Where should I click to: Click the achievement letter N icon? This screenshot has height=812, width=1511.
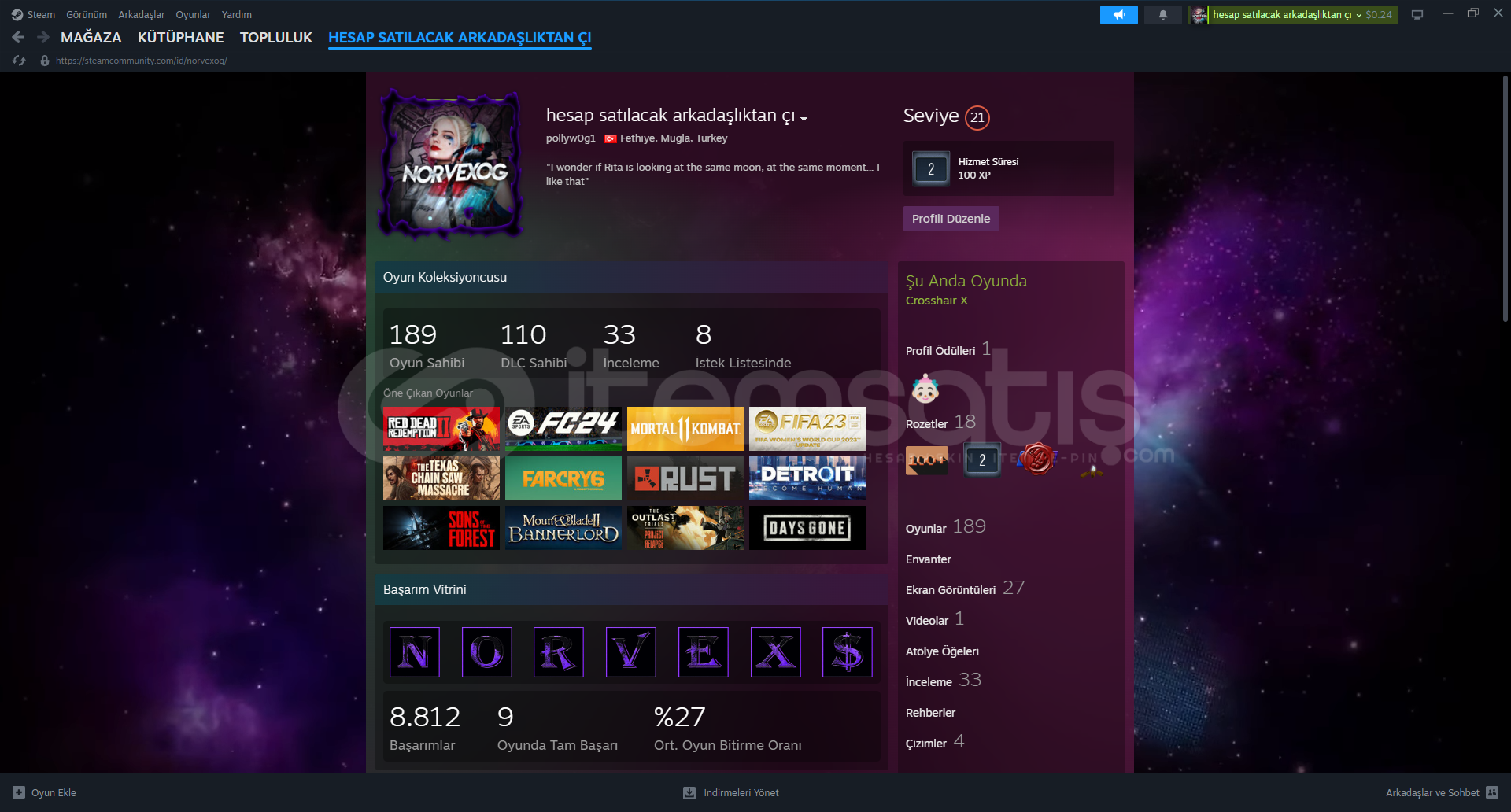coord(415,652)
